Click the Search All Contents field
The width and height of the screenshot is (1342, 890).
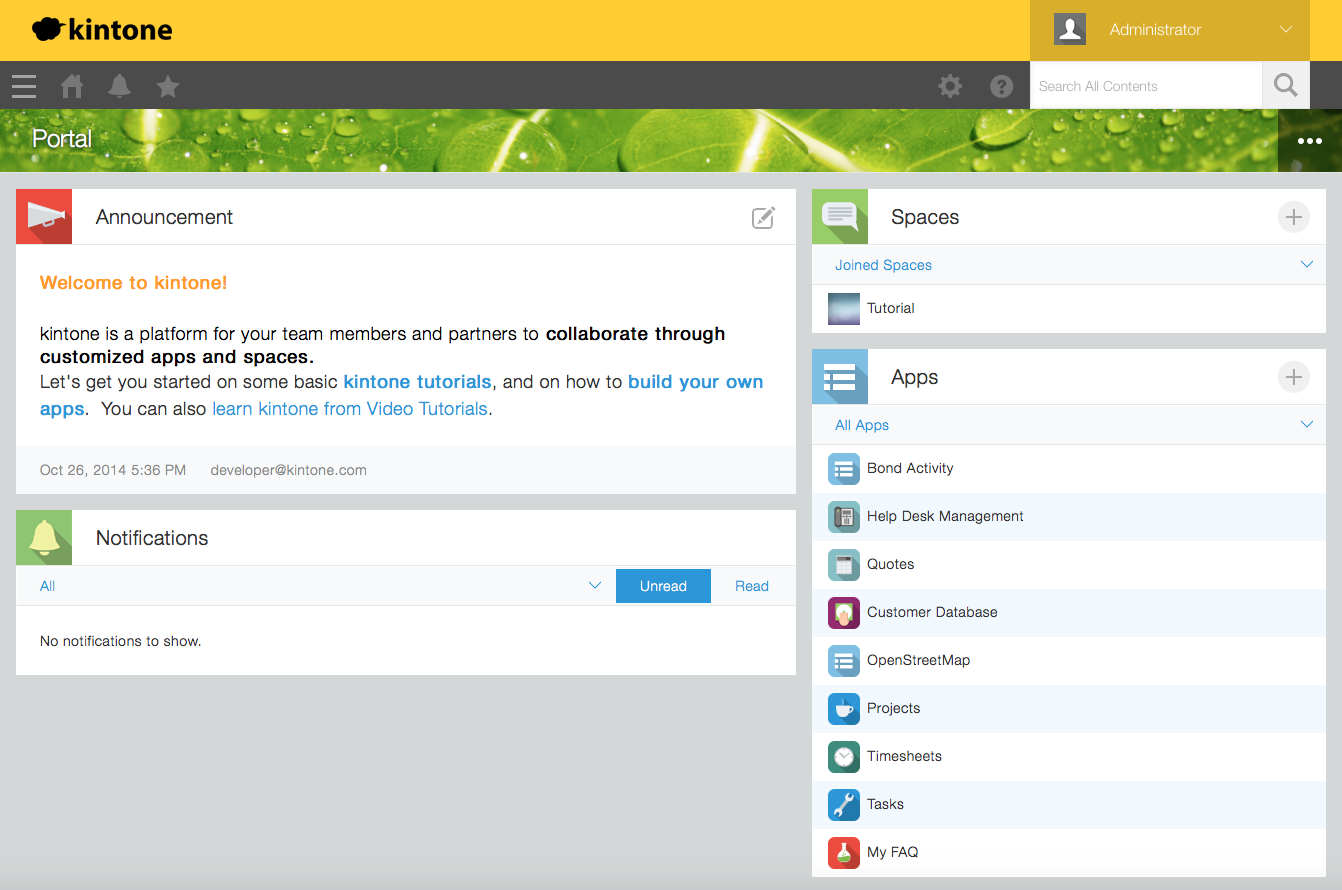coord(1146,86)
